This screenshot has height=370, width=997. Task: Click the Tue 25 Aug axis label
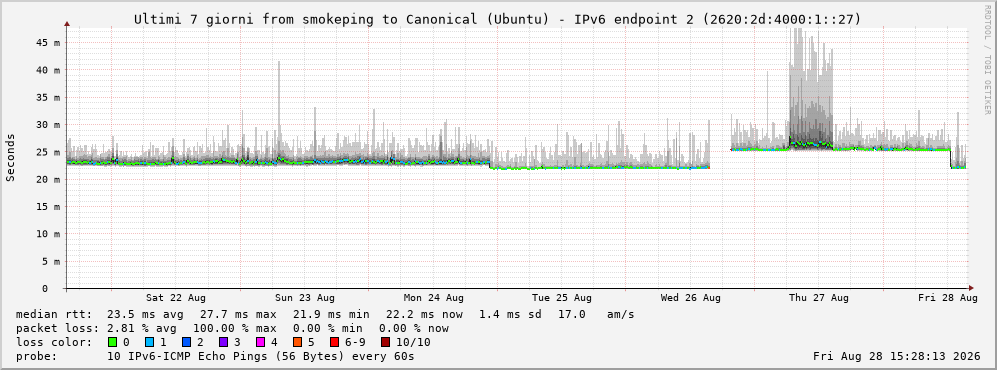coord(562,298)
